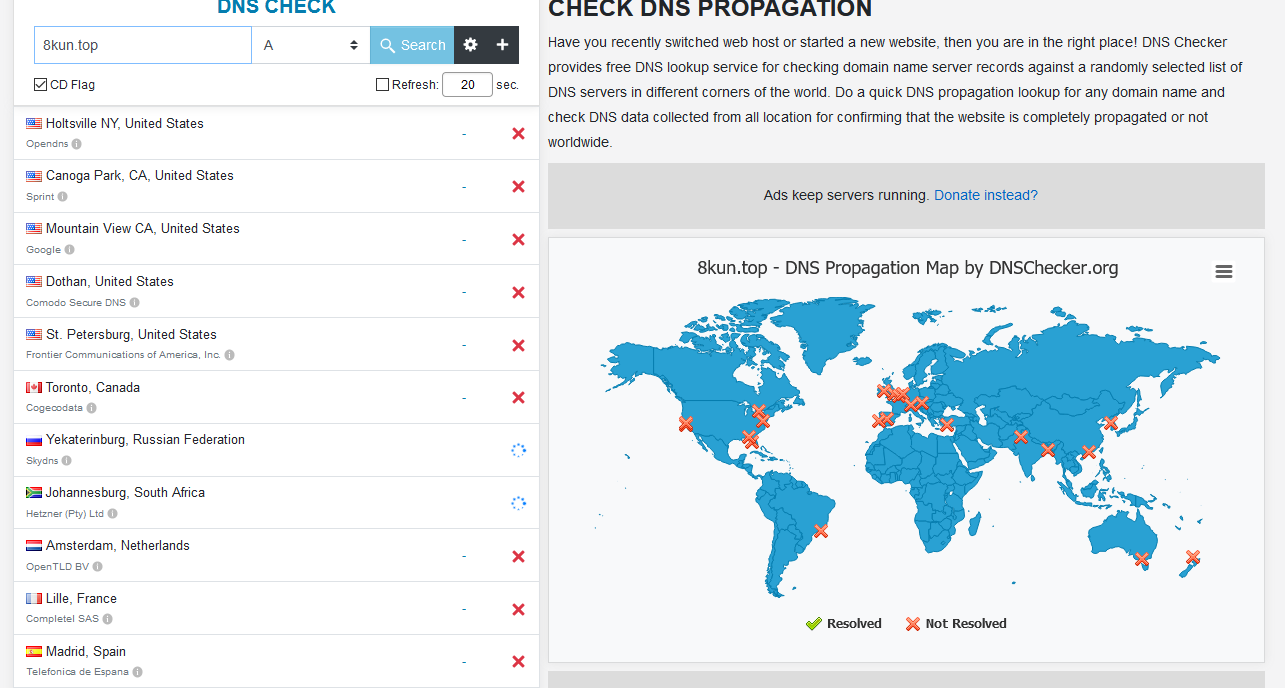
Task: Click the red X for St. Petersburg row
Action: click(518, 345)
